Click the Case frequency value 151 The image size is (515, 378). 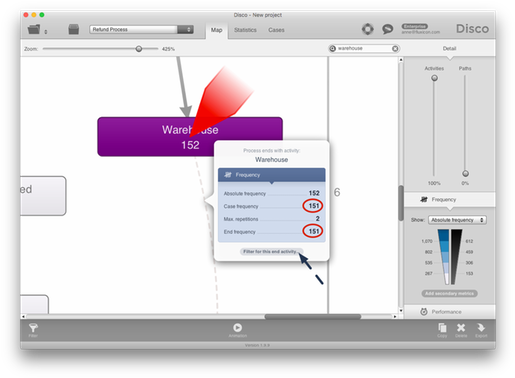pyautogui.click(x=313, y=206)
